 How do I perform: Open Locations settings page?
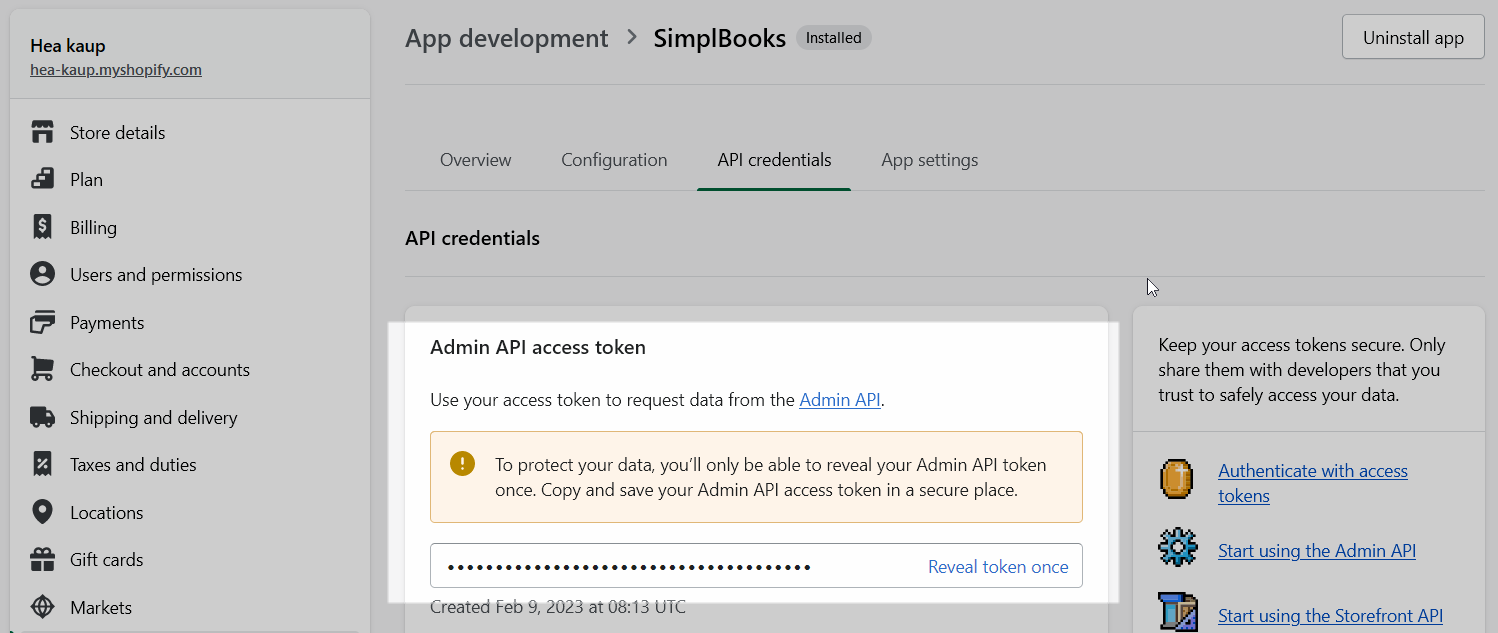(x=106, y=513)
